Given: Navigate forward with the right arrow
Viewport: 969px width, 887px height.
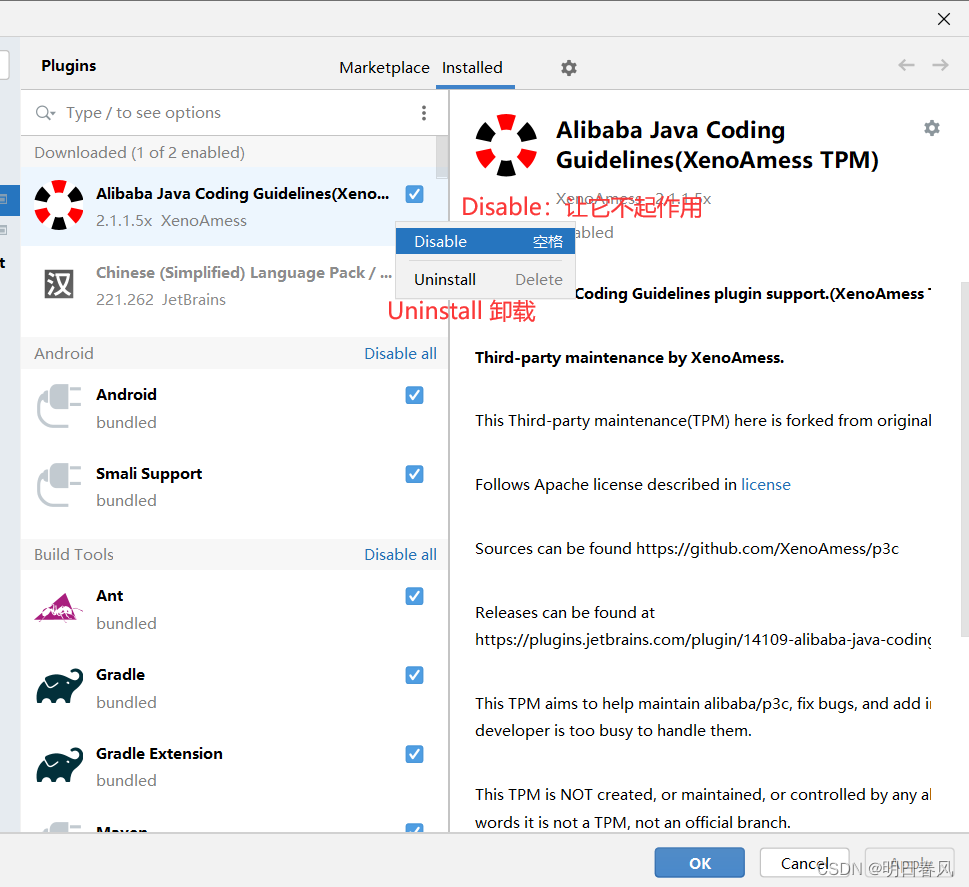Looking at the screenshot, I should 940,65.
